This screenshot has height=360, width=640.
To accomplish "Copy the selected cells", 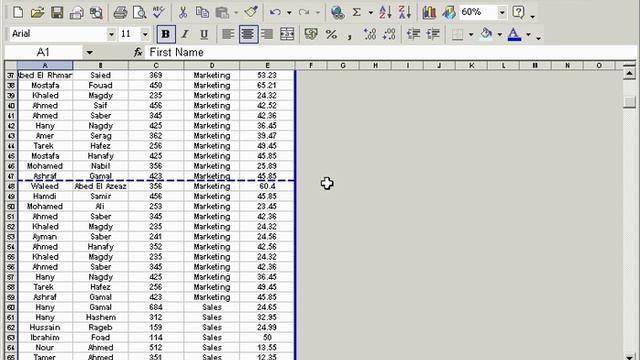I will pyautogui.click(x=202, y=13).
